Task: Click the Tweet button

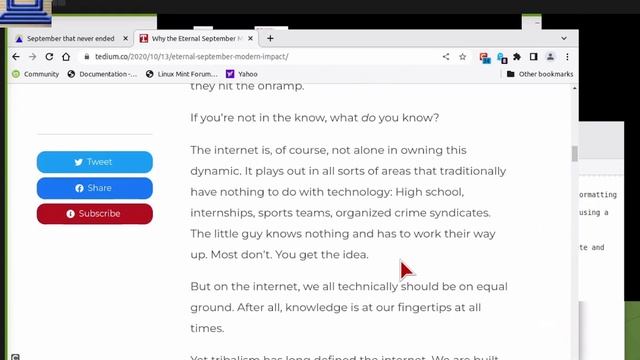Action: (95, 162)
